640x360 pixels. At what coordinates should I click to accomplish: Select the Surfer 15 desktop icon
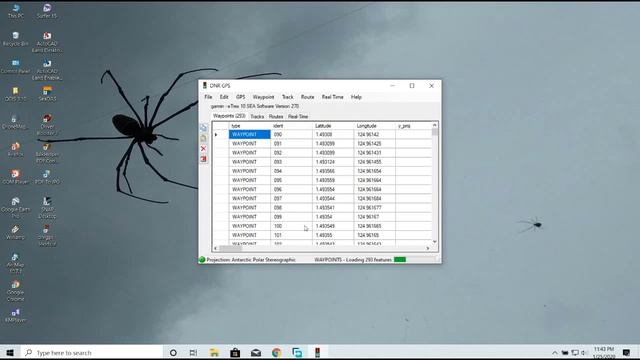[47, 11]
